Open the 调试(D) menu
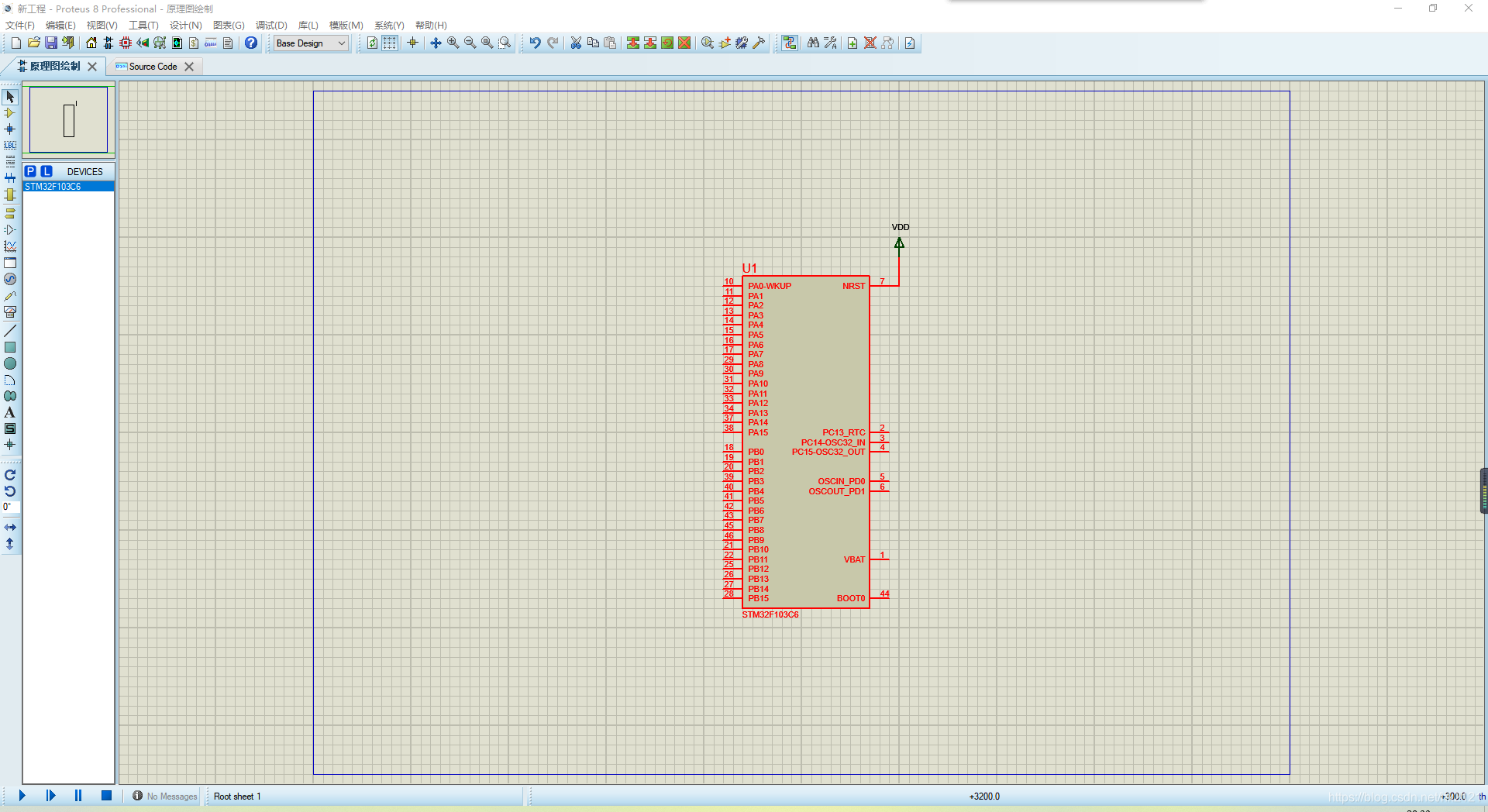This screenshot has width=1488, height=812. pyautogui.click(x=271, y=26)
